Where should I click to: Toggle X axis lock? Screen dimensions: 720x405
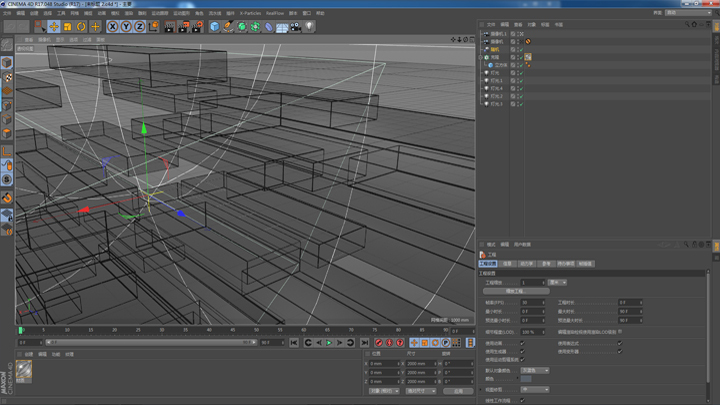tap(112, 27)
